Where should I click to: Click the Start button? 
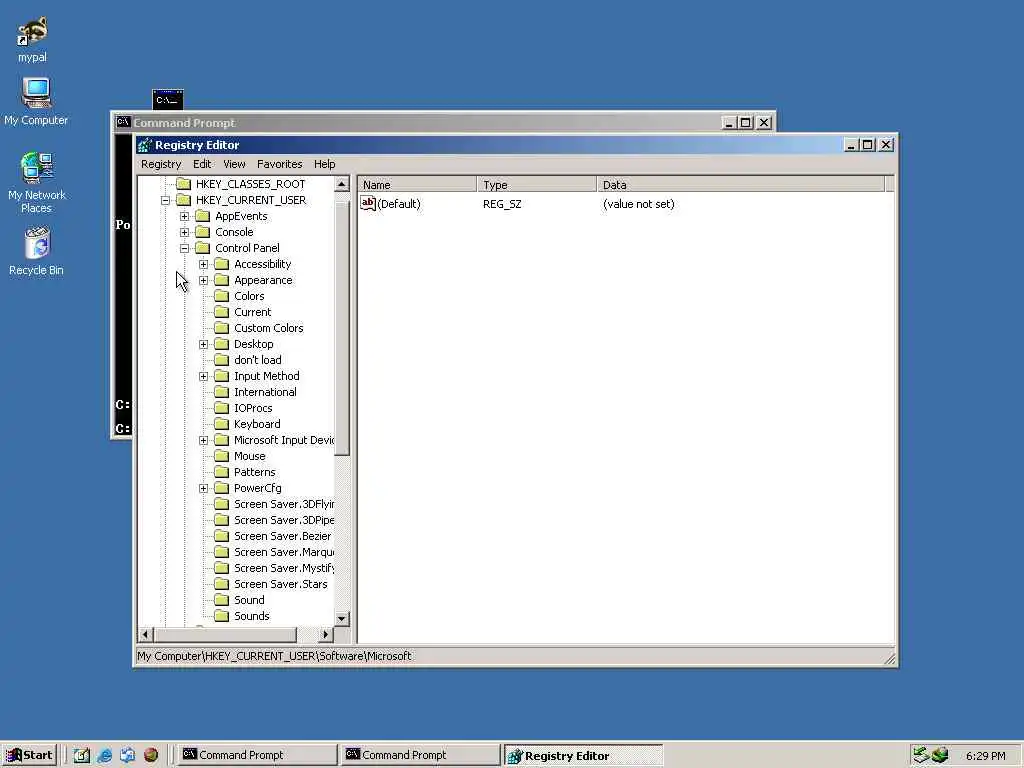pos(29,755)
